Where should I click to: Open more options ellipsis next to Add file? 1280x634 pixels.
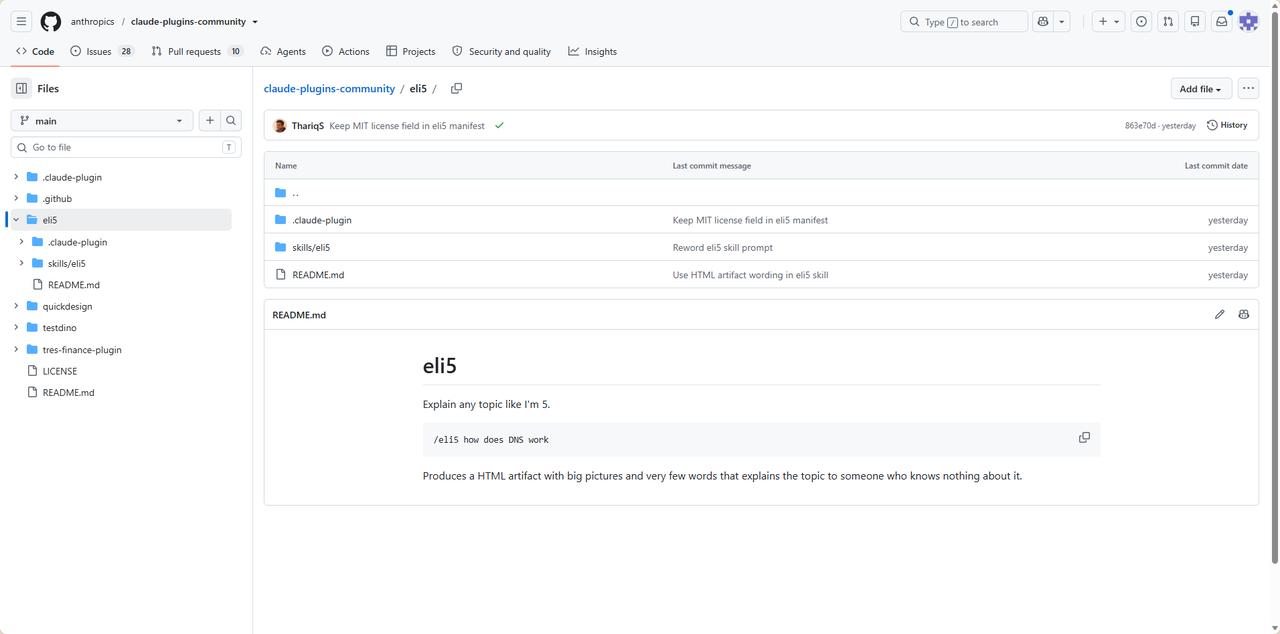tap(1248, 88)
